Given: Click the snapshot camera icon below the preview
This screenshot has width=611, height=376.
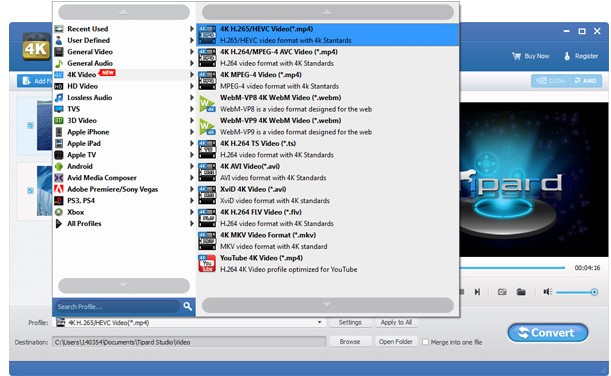Looking at the screenshot, I should pos(502,292).
